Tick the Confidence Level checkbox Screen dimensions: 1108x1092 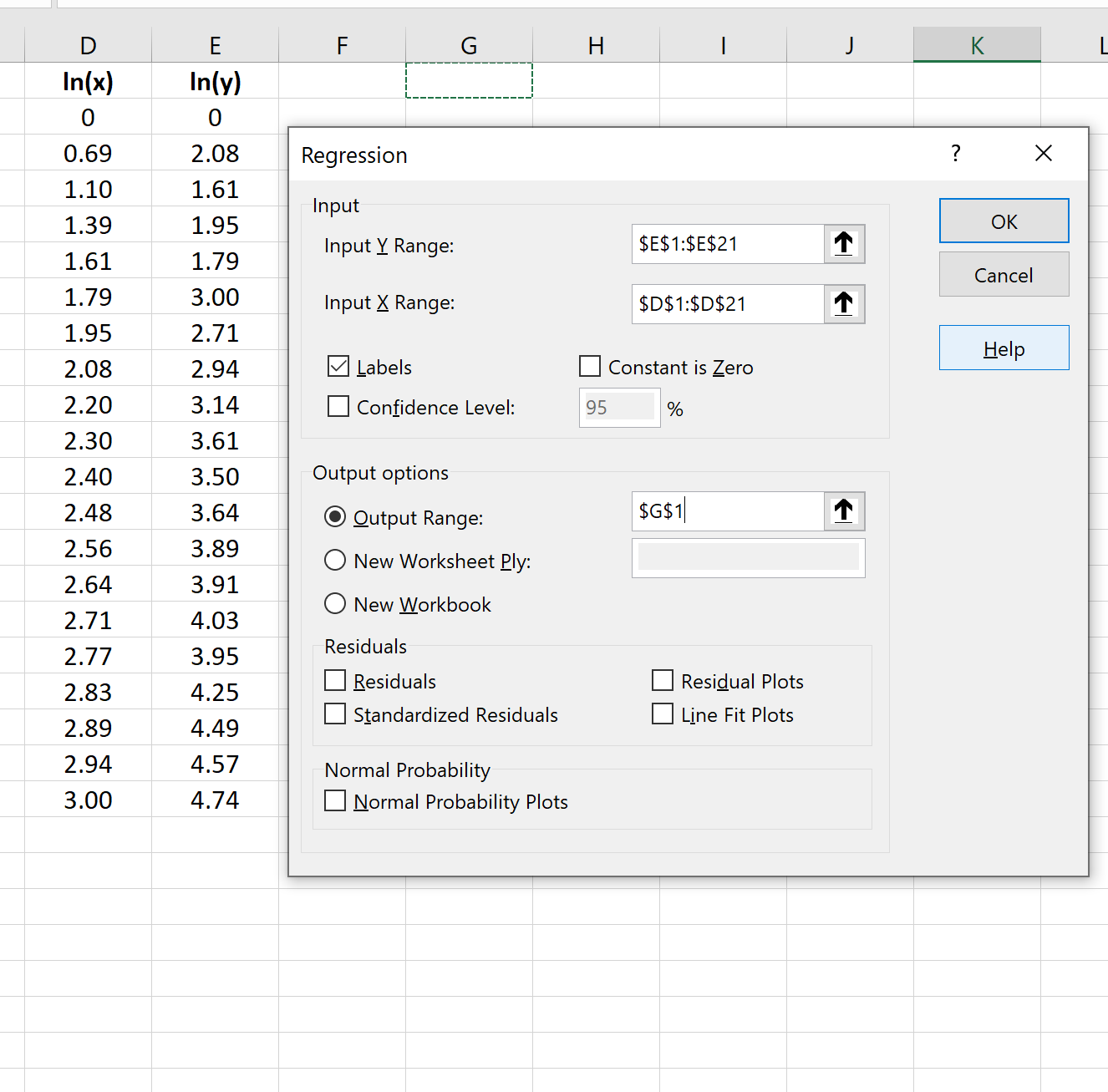[x=338, y=406]
